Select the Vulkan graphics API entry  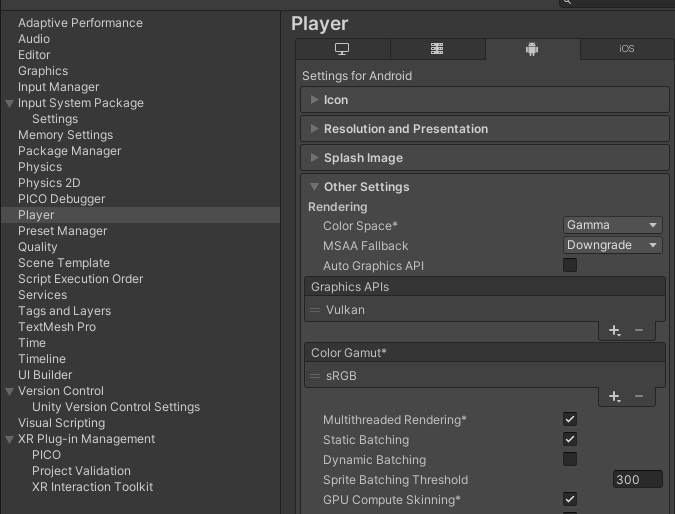click(x=485, y=310)
